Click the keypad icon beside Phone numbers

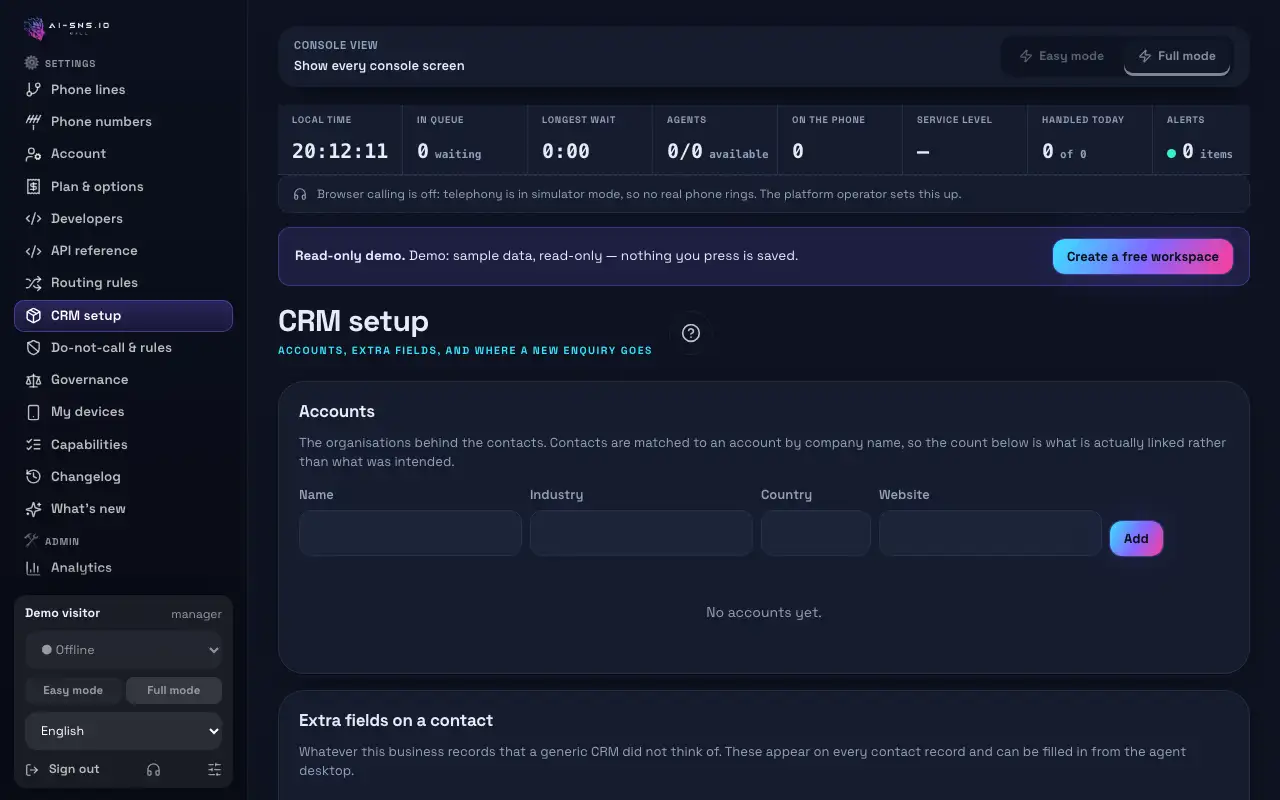coord(33,122)
